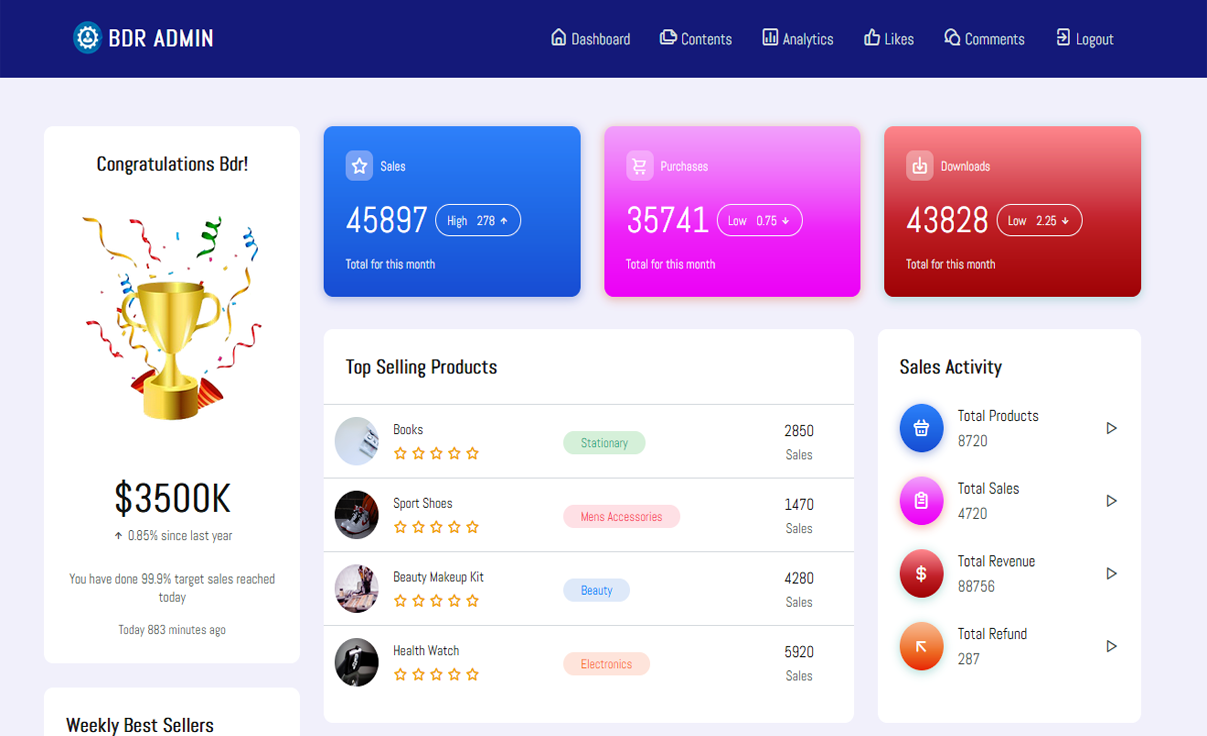Click the Electronics category tag
This screenshot has width=1207, height=736.
click(606, 664)
